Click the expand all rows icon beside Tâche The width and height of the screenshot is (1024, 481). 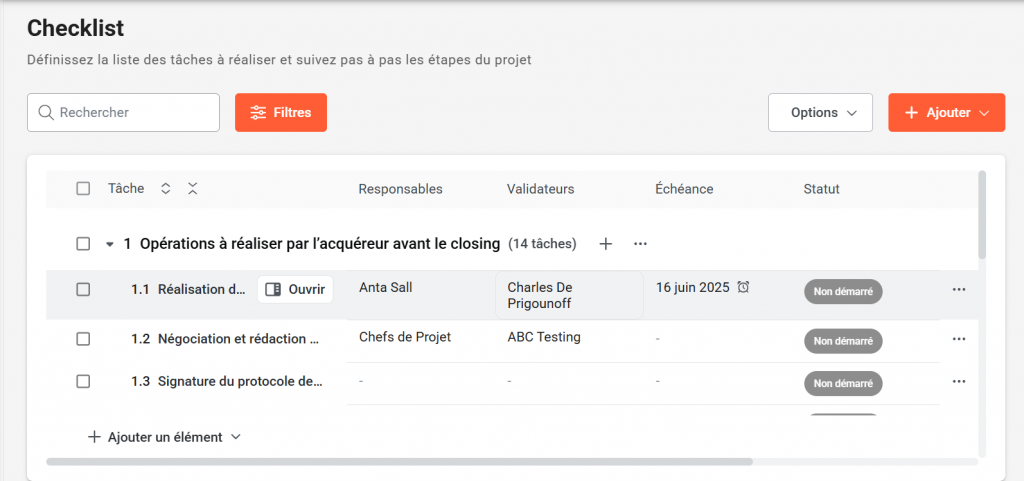pyautogui.click(x=166, y=188)
